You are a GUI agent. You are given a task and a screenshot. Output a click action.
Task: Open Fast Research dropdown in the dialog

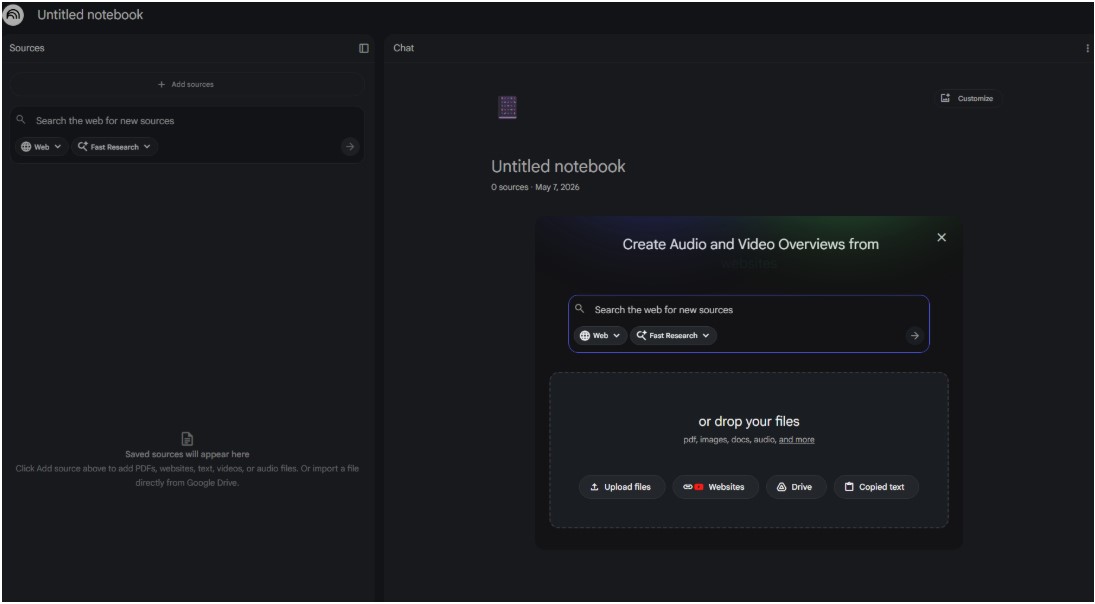673,336
